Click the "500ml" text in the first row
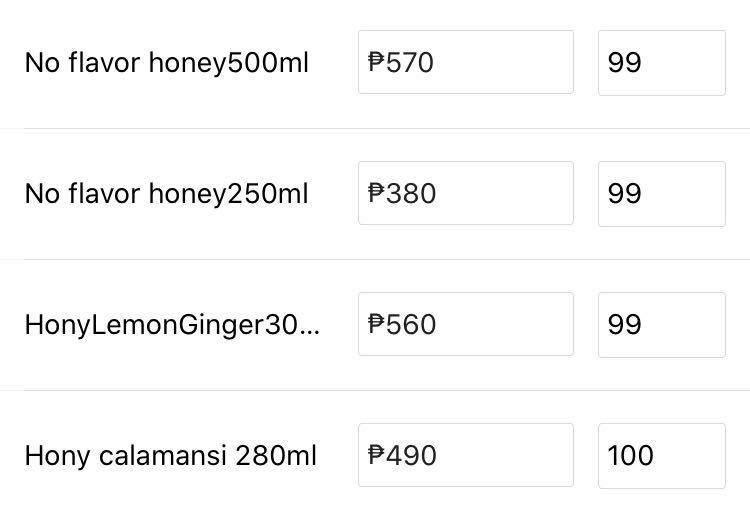750x521 pixels. 269,63
